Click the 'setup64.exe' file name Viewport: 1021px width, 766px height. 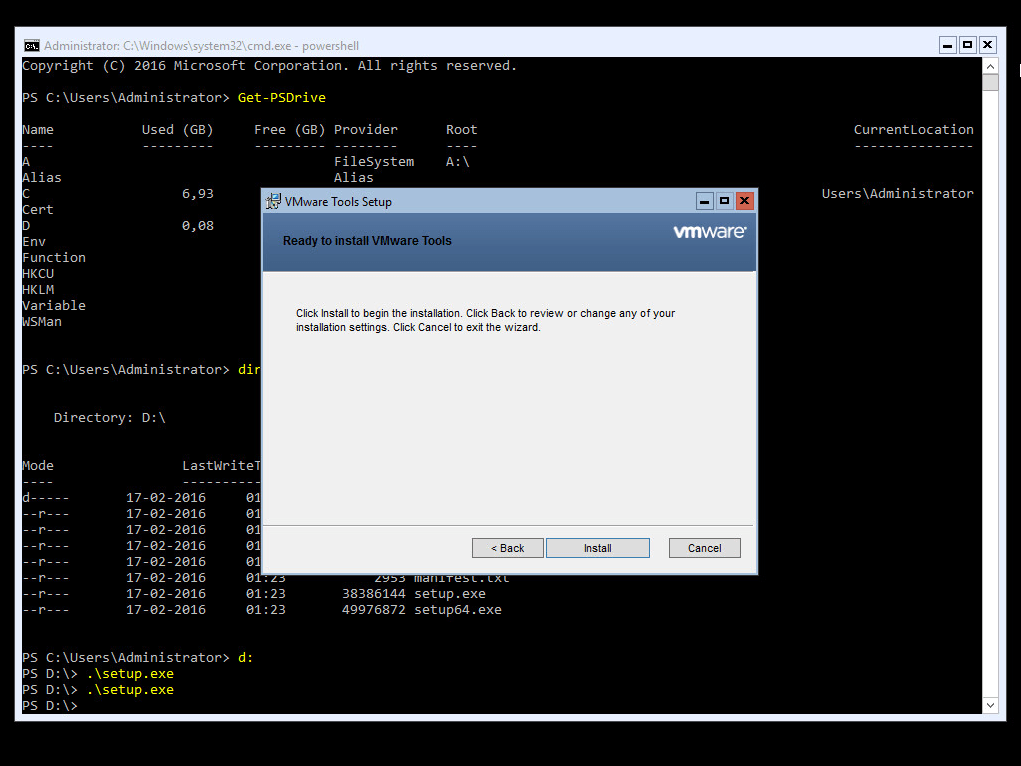tap(458, 610)
